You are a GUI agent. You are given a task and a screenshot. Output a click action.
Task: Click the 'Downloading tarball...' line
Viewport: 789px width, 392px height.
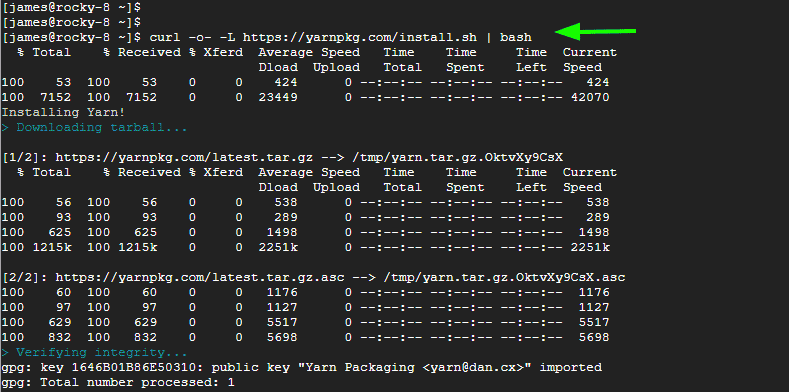[x=95, y=127]
